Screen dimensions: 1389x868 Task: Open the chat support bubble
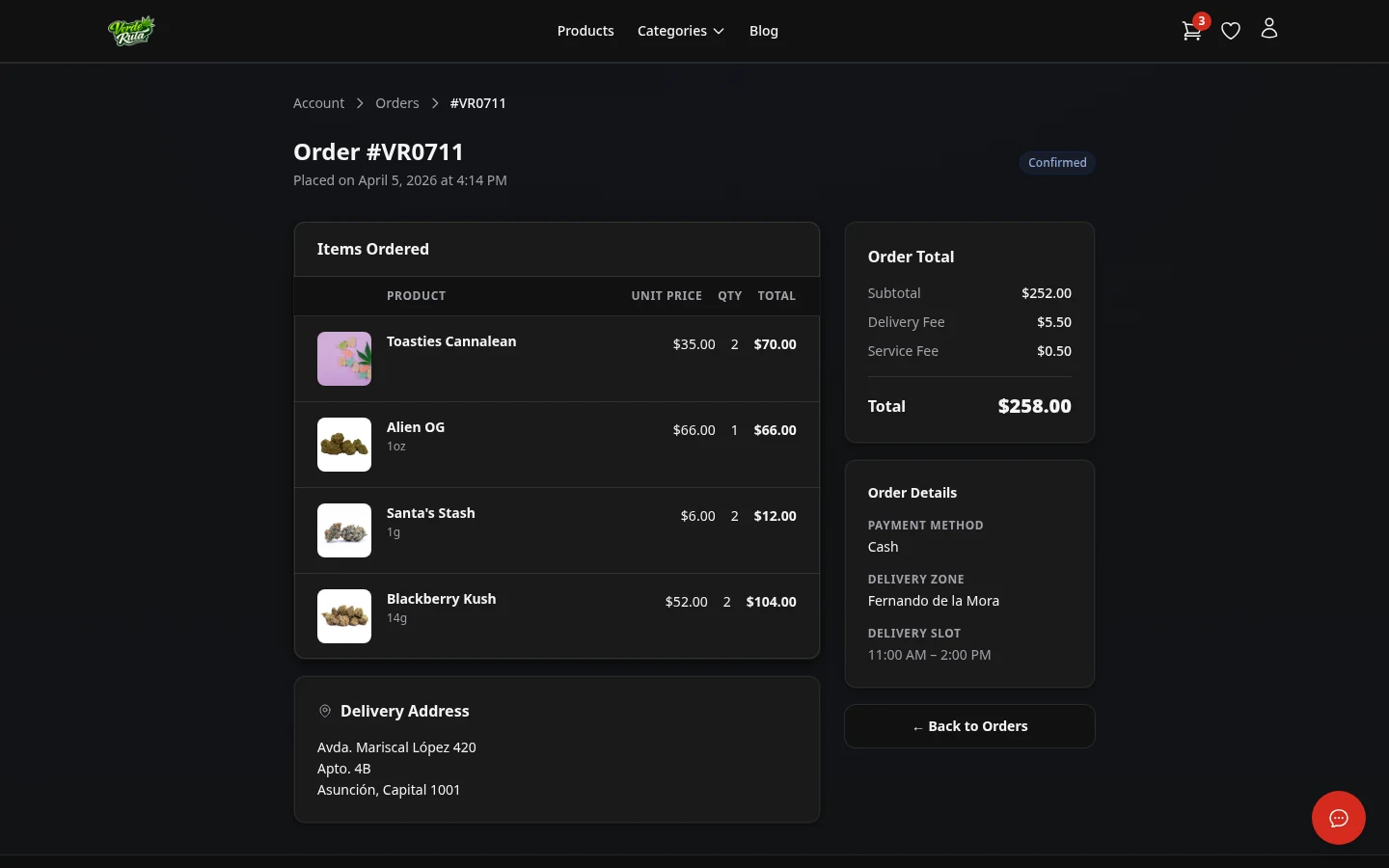coord(1339,818)
